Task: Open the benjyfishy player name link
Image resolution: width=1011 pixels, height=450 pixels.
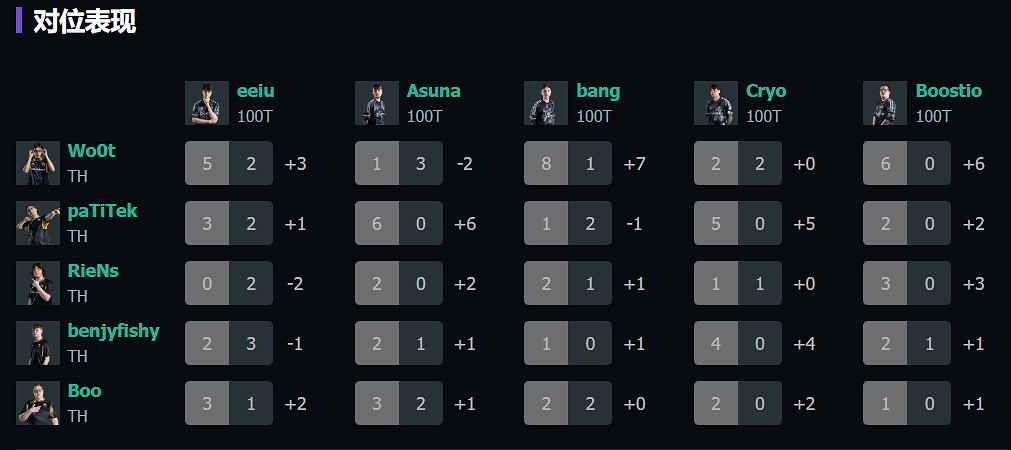Action: [x=113, y=331]
